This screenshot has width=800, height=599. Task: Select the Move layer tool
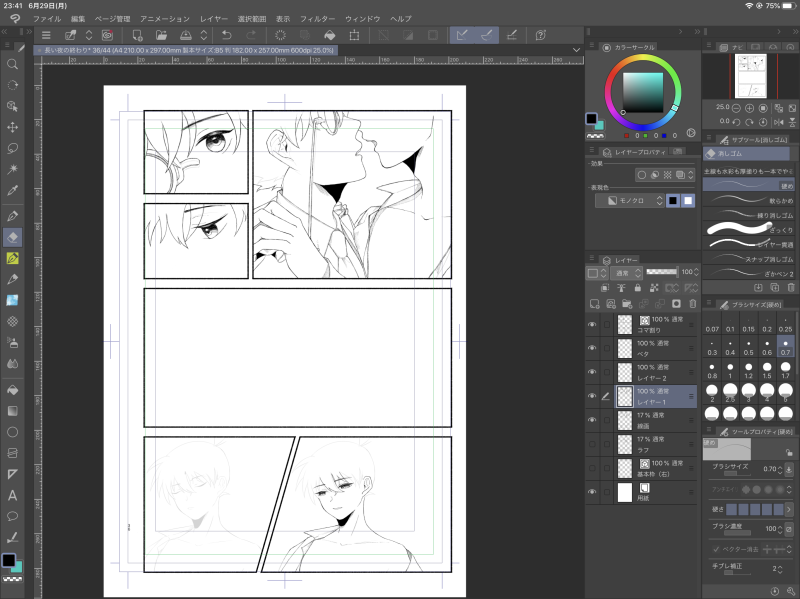tap(13, 127)
